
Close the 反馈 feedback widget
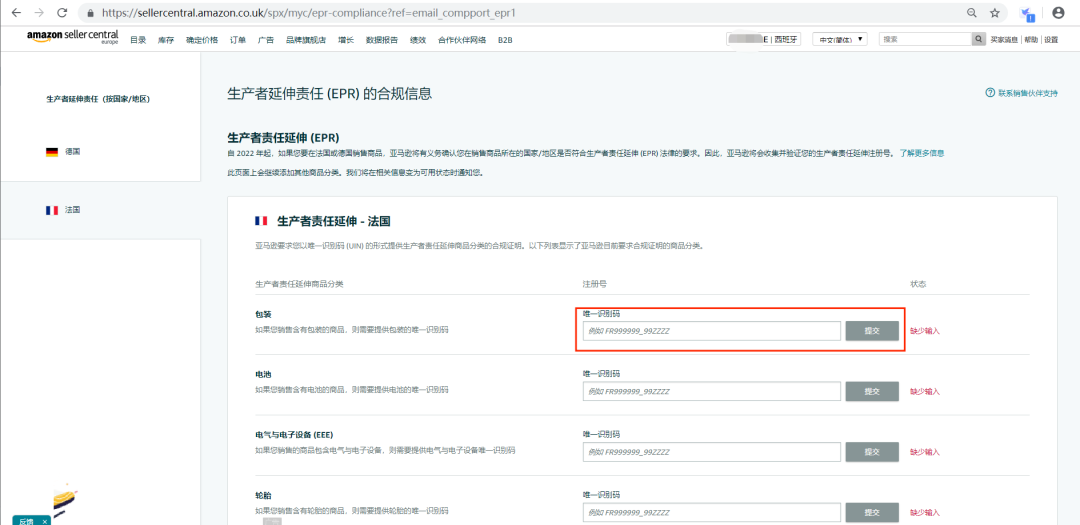point(44,522)
